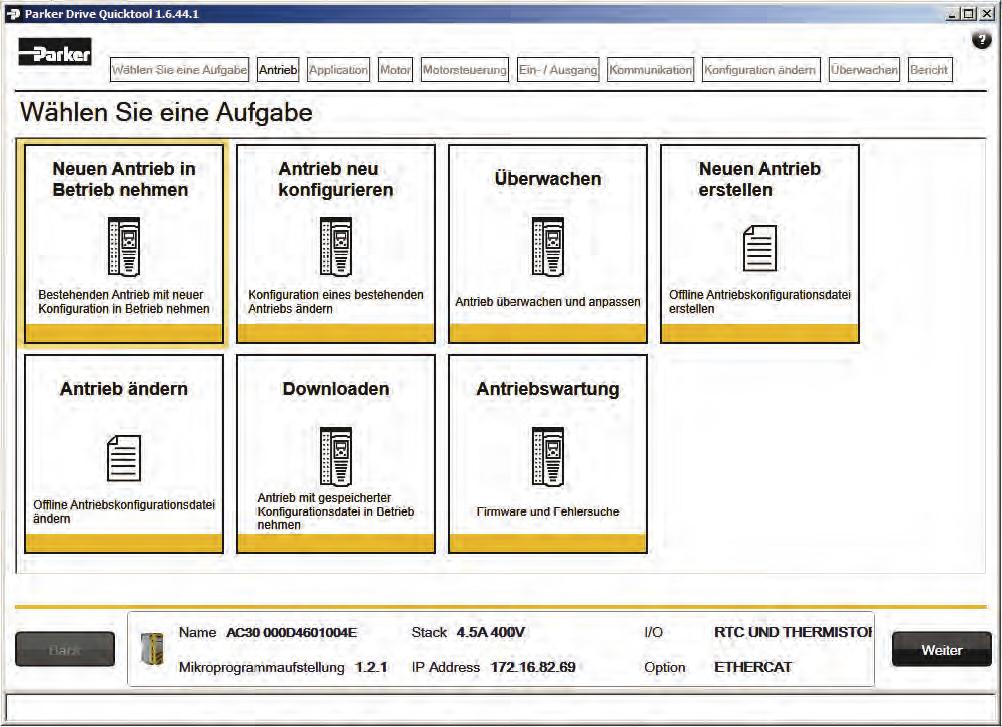The width and height of the screenshot is (1002, 727).
Task: Click the Weiter button
Action: [x=942, y=650]
